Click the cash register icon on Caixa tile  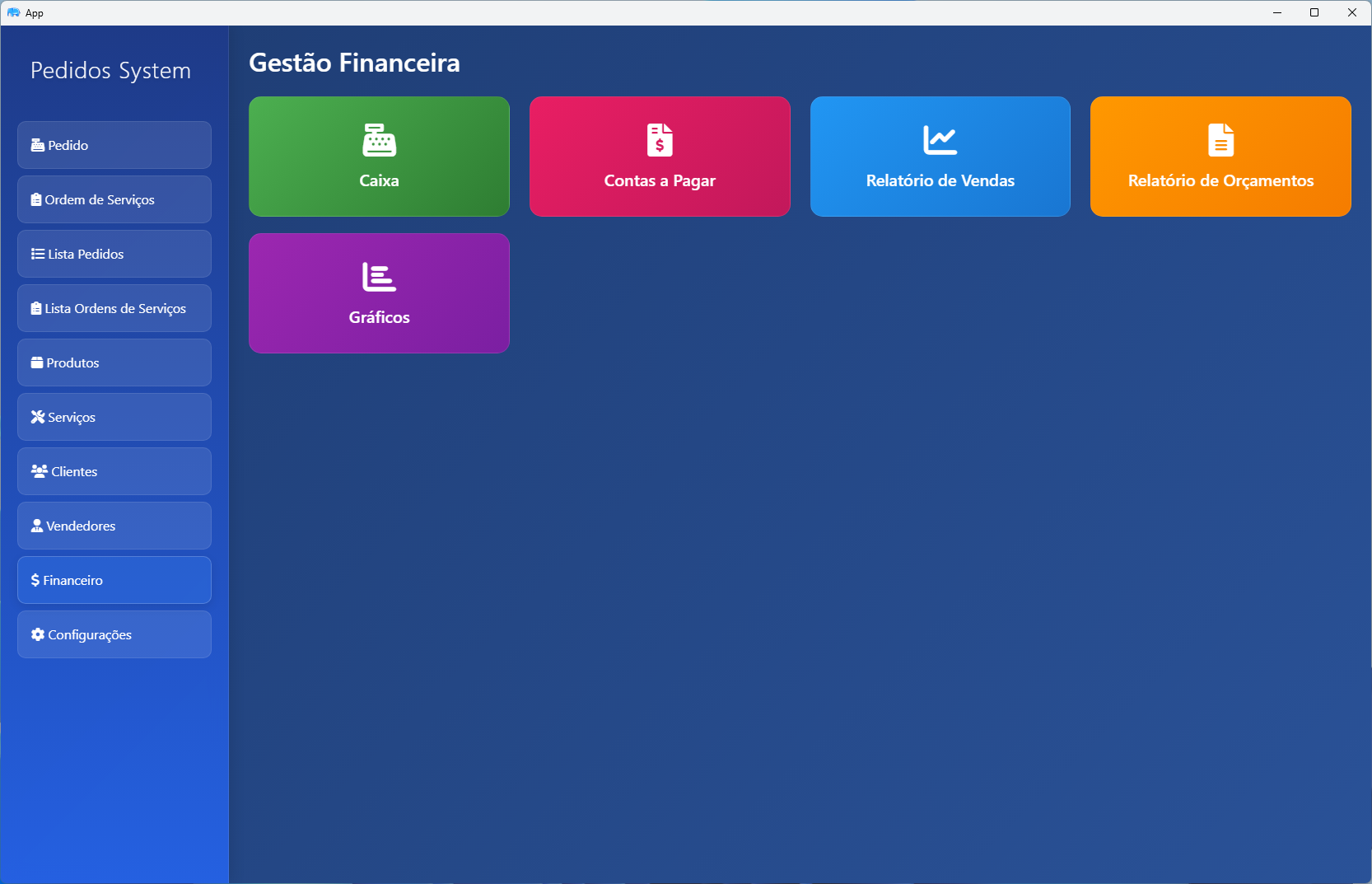pos(379,140)
